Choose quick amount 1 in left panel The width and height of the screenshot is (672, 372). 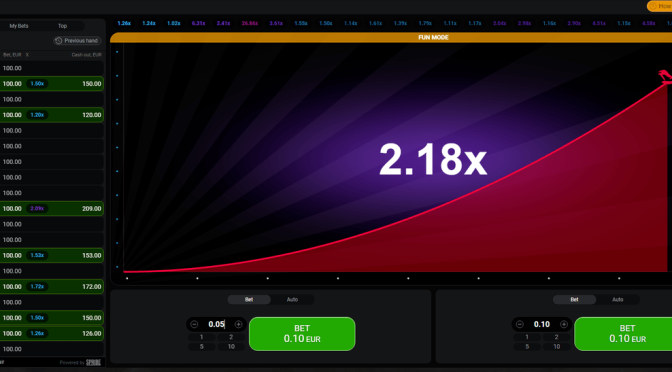pos(201,337)
